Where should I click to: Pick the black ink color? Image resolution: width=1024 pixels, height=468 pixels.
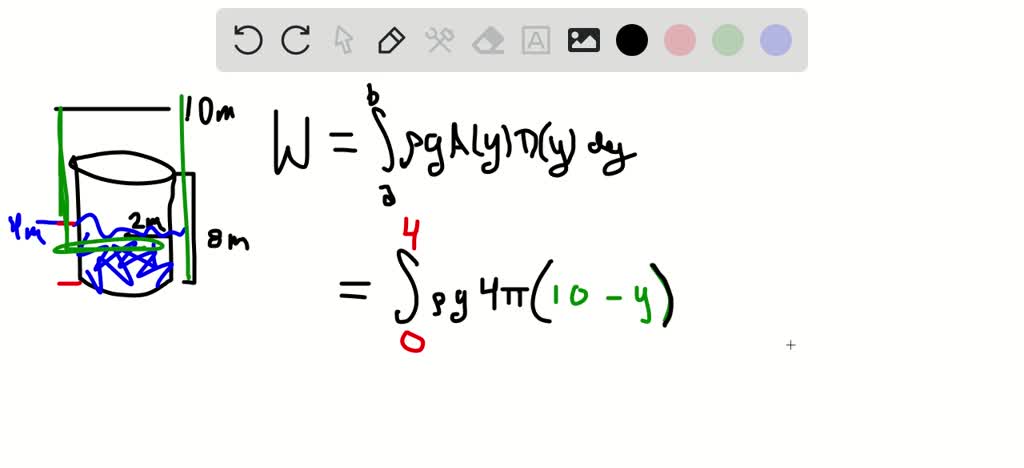[x=632, y=40]
